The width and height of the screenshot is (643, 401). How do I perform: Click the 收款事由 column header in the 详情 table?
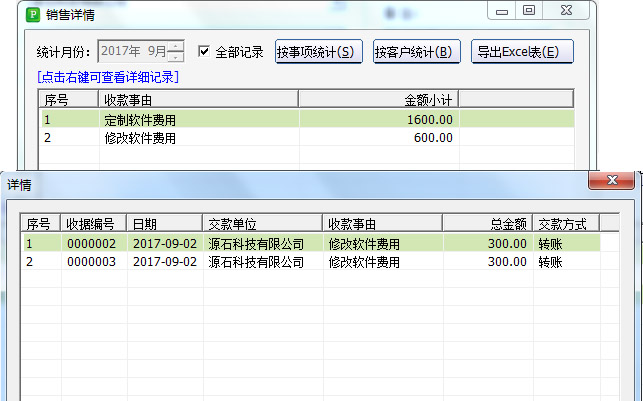point(382,224)
